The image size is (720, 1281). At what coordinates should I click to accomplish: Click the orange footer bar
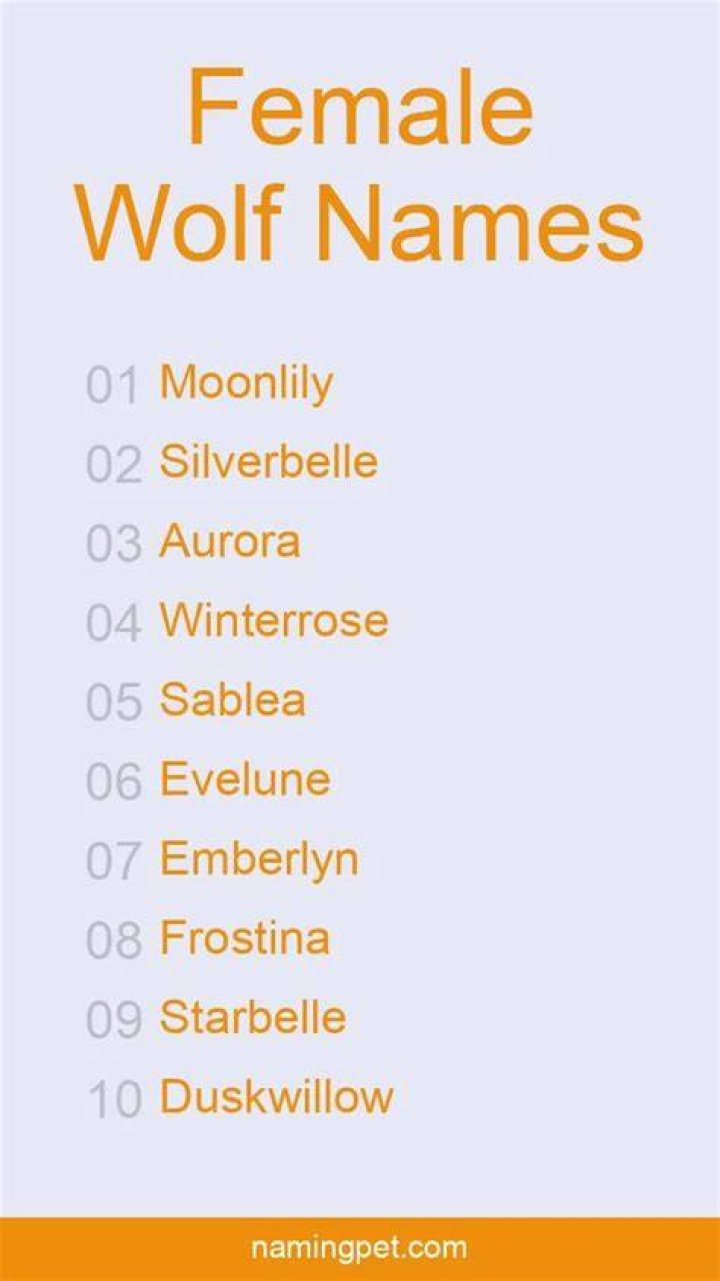[x=360, y=1249]
